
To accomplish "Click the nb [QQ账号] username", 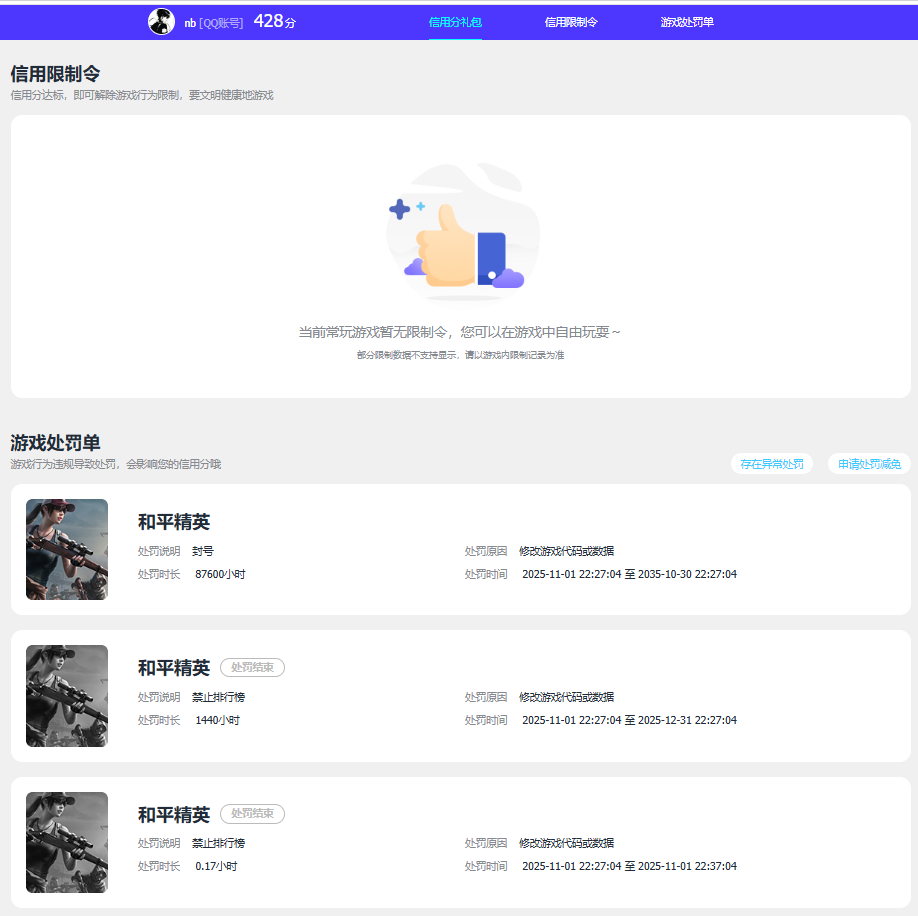I will 214,23.
